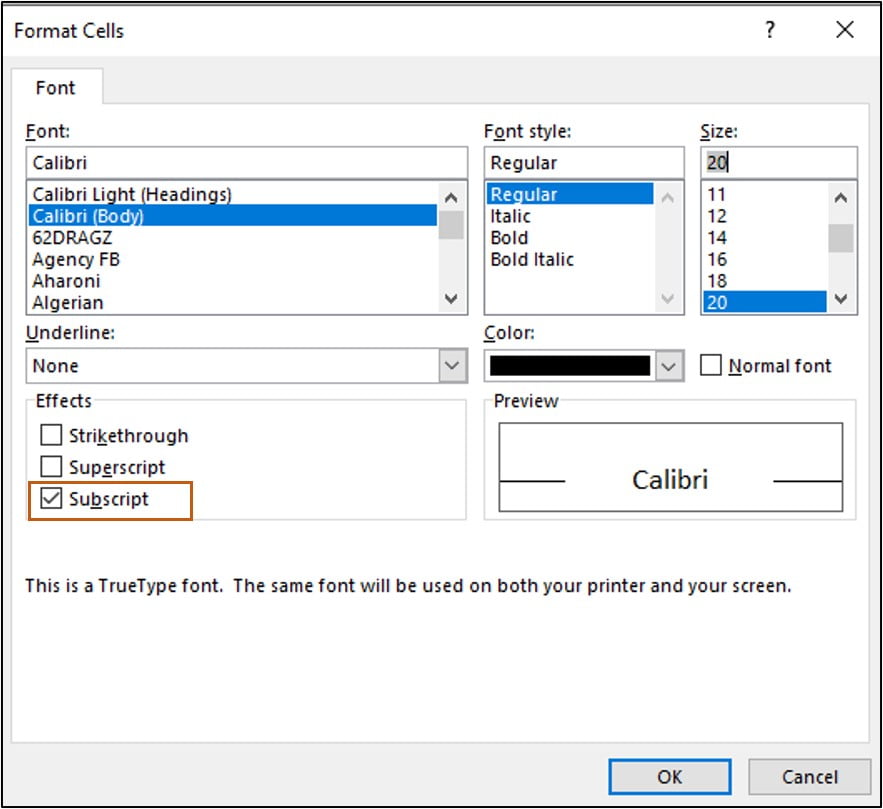This screenshot has width=883, height=809.
Task: Enable the Superscript effect
Action: click(x=52, y=467)
